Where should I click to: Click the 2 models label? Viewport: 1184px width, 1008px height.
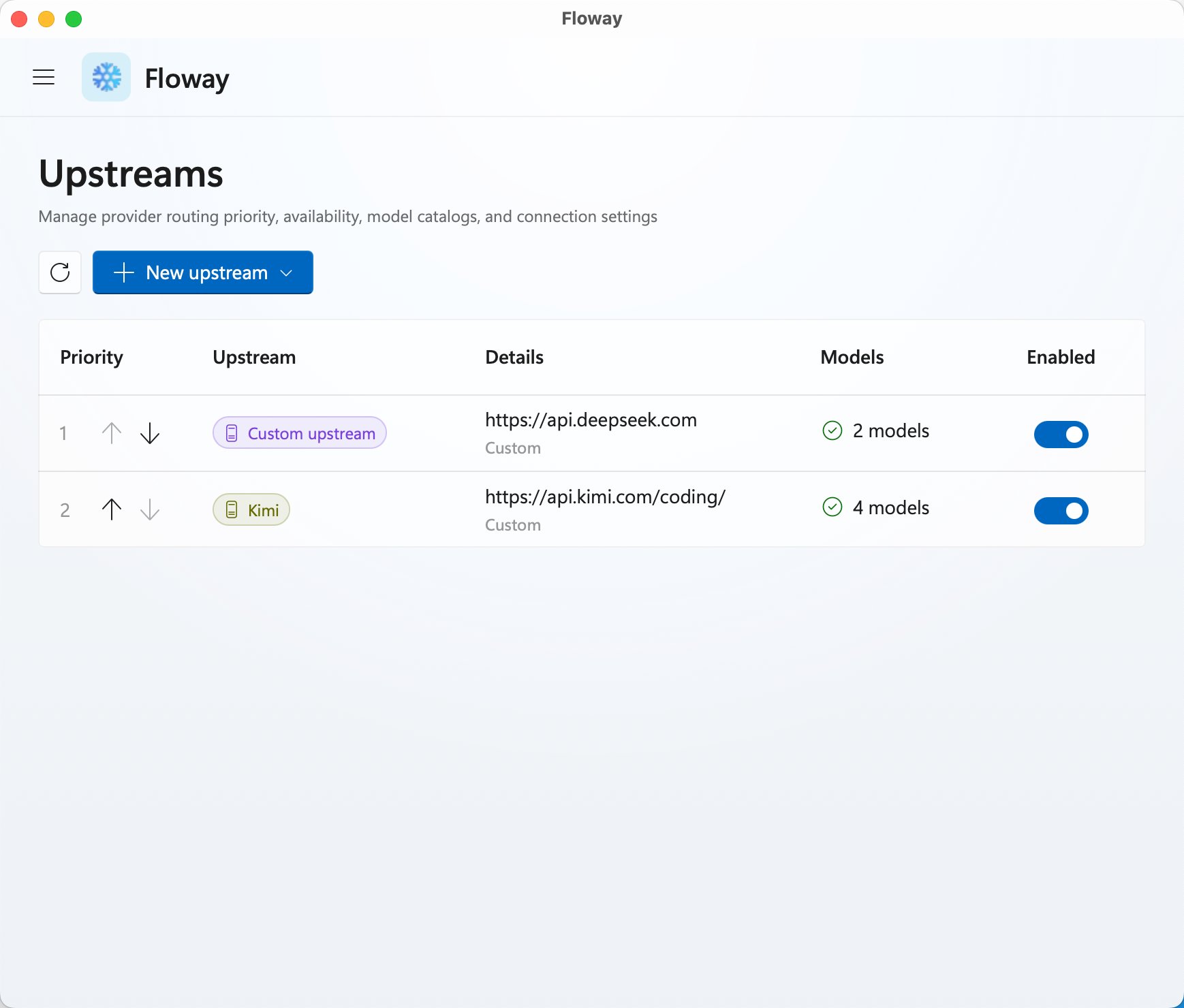(891, 430)
